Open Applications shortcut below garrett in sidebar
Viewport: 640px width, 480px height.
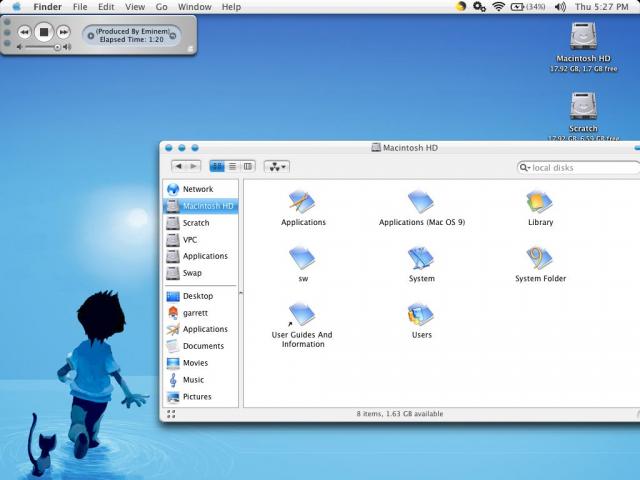pos(200,329)
